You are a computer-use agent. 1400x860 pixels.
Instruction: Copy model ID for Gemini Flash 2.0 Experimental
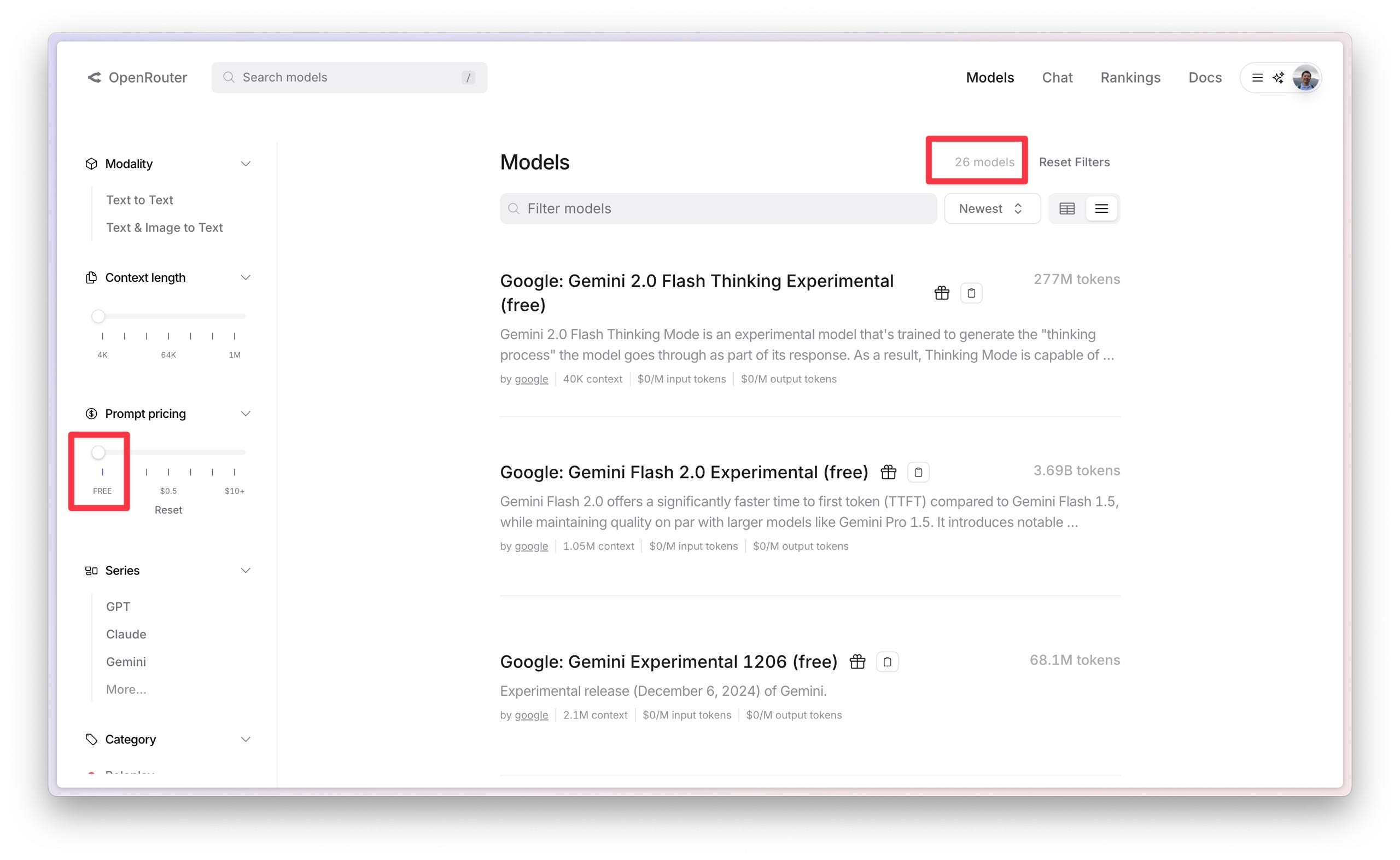(x=918, y=472)
